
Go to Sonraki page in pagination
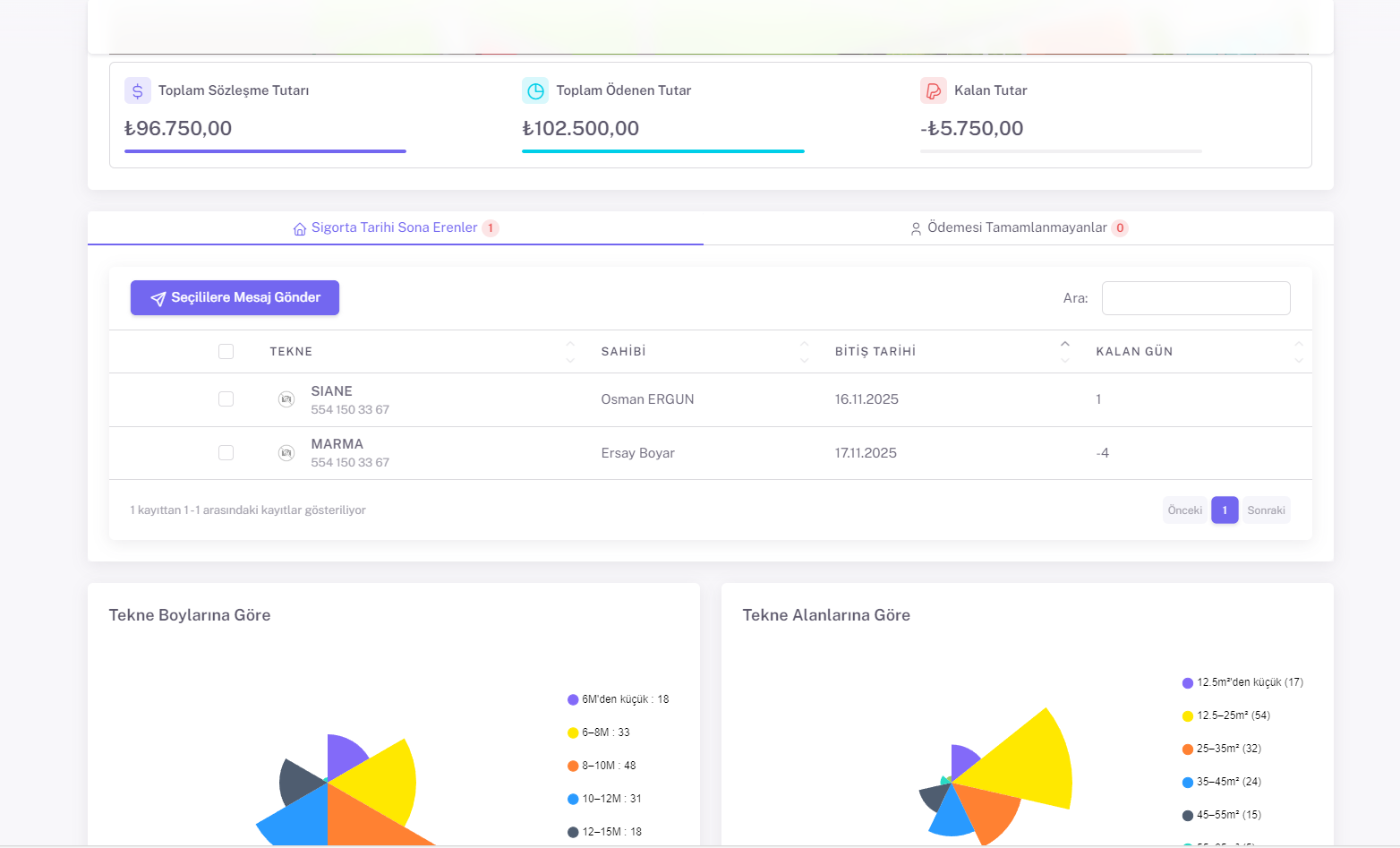[1266, 510]
